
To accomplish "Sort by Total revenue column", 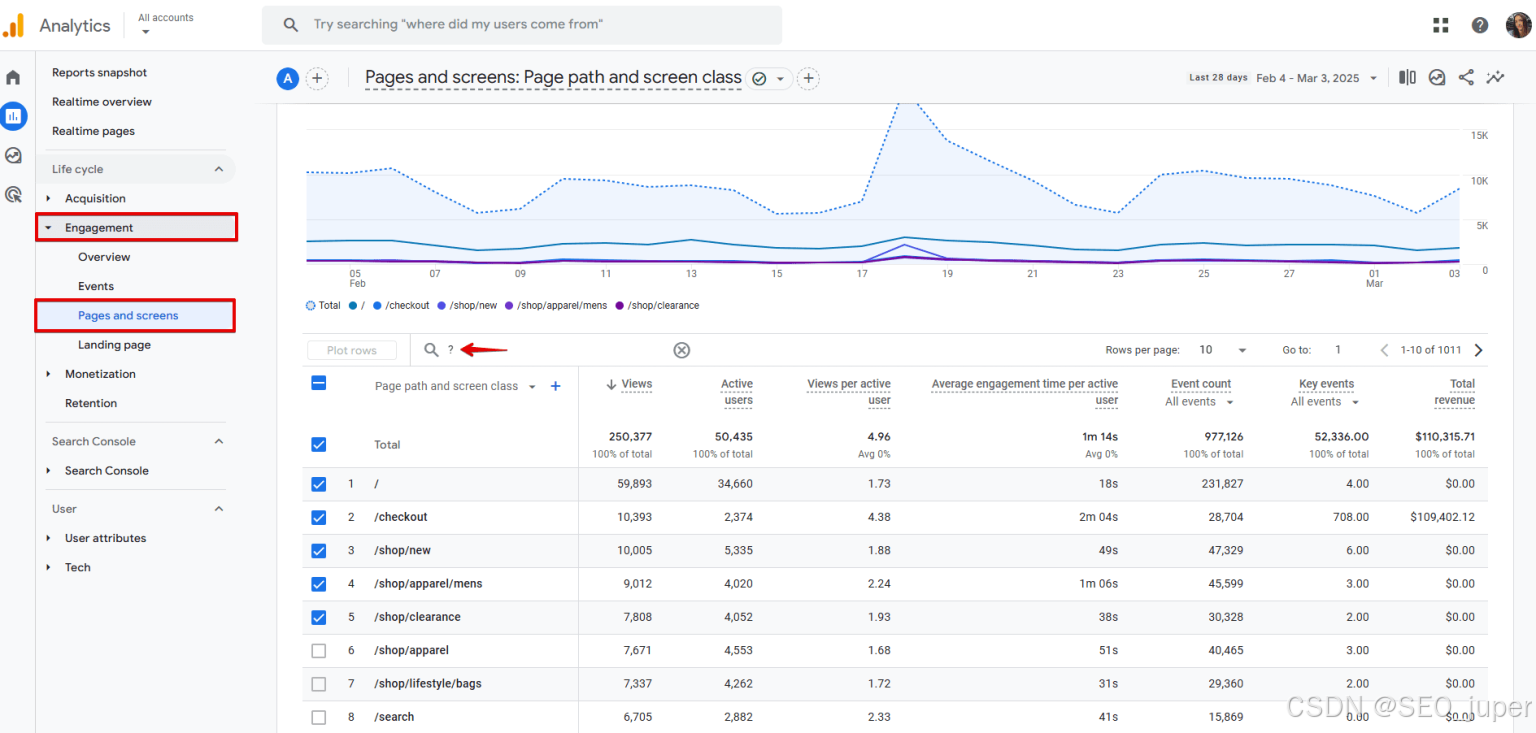I will pos(1454,392).
